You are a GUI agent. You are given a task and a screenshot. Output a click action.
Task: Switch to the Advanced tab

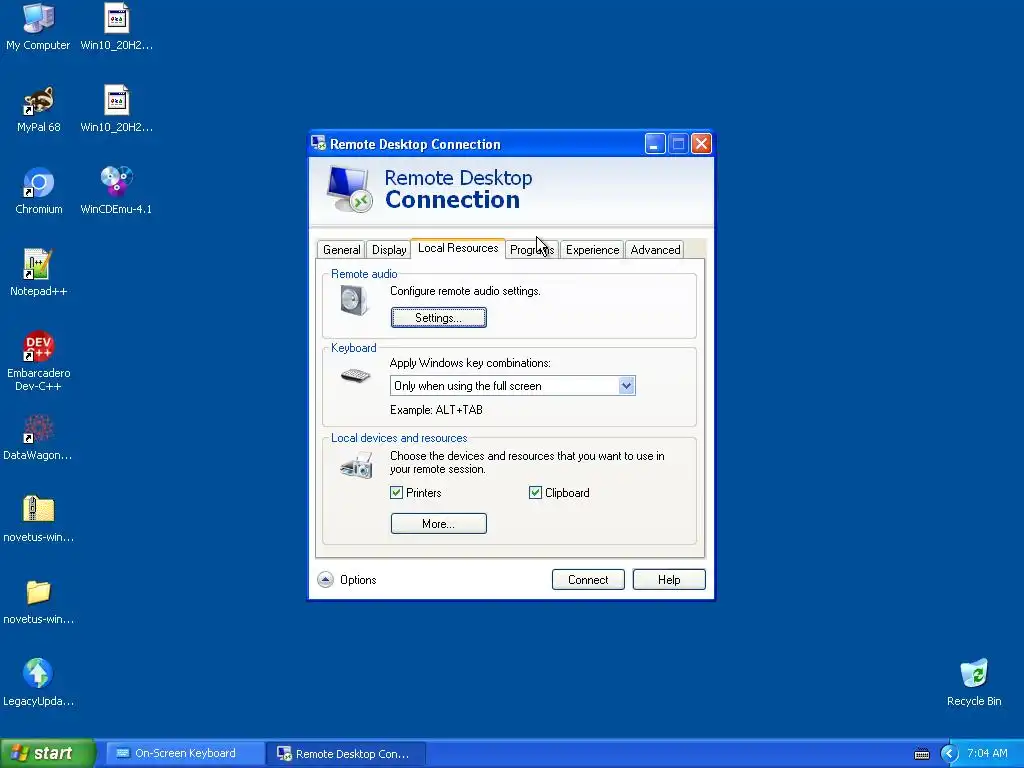655,250
